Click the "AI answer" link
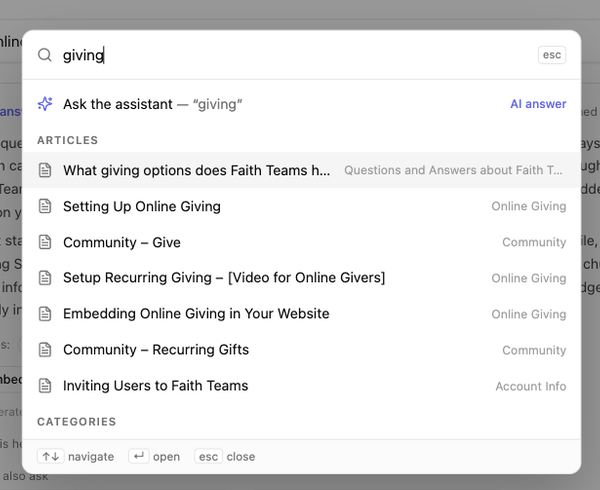Viewport: 600px width, 490px height. (x=538, y=104)
